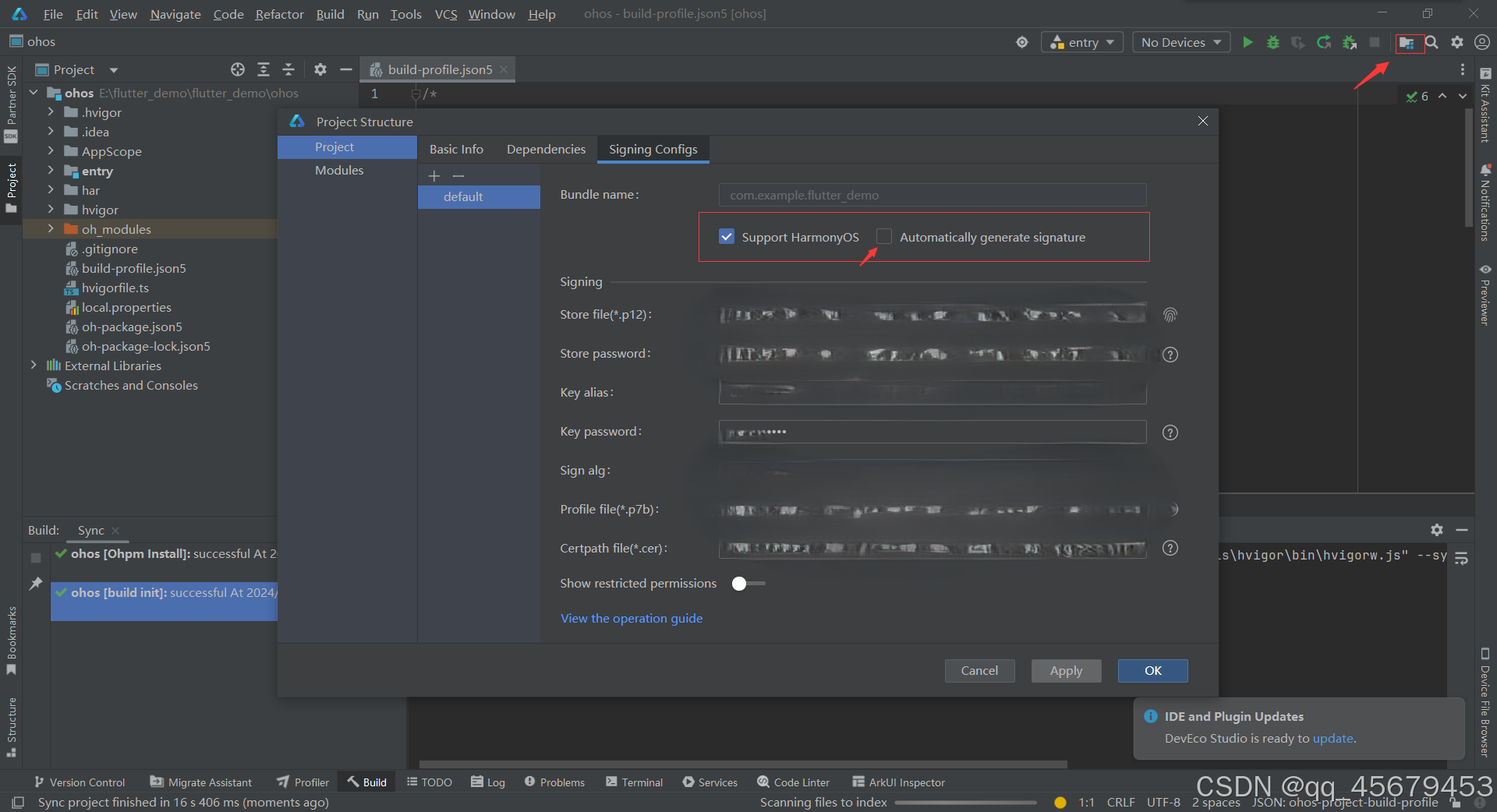Open the Terminal tool window
The width and height of the screenshot is (1497, 812).
pos(634,782)
